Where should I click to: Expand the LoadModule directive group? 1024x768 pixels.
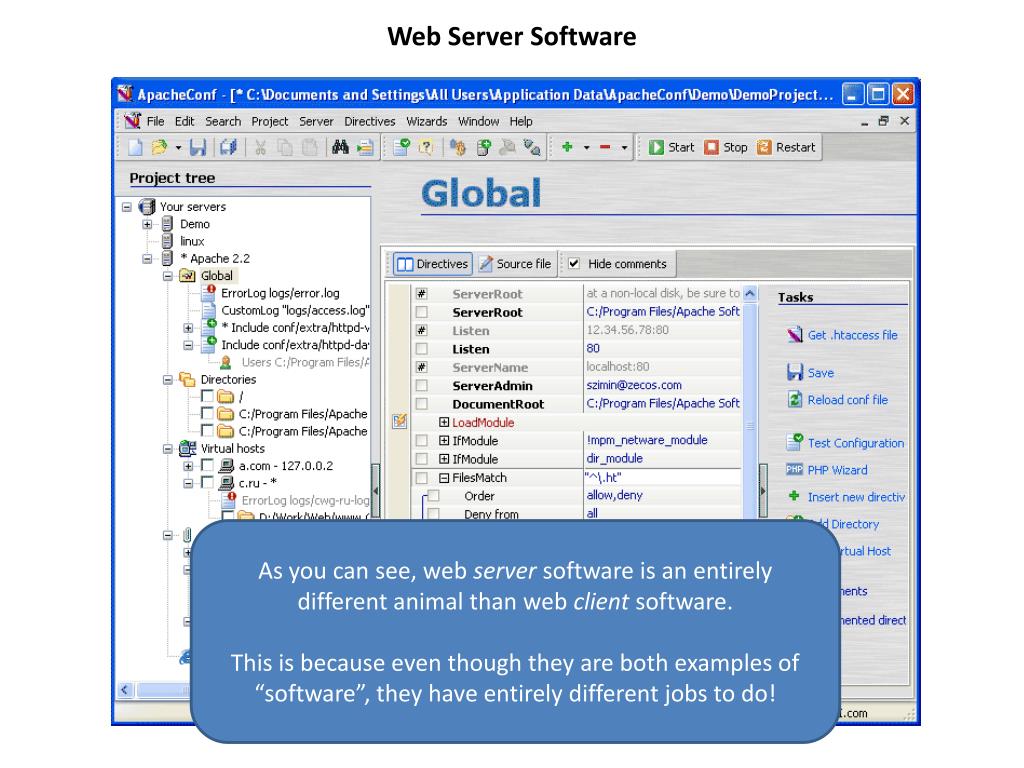coord(444,422)
